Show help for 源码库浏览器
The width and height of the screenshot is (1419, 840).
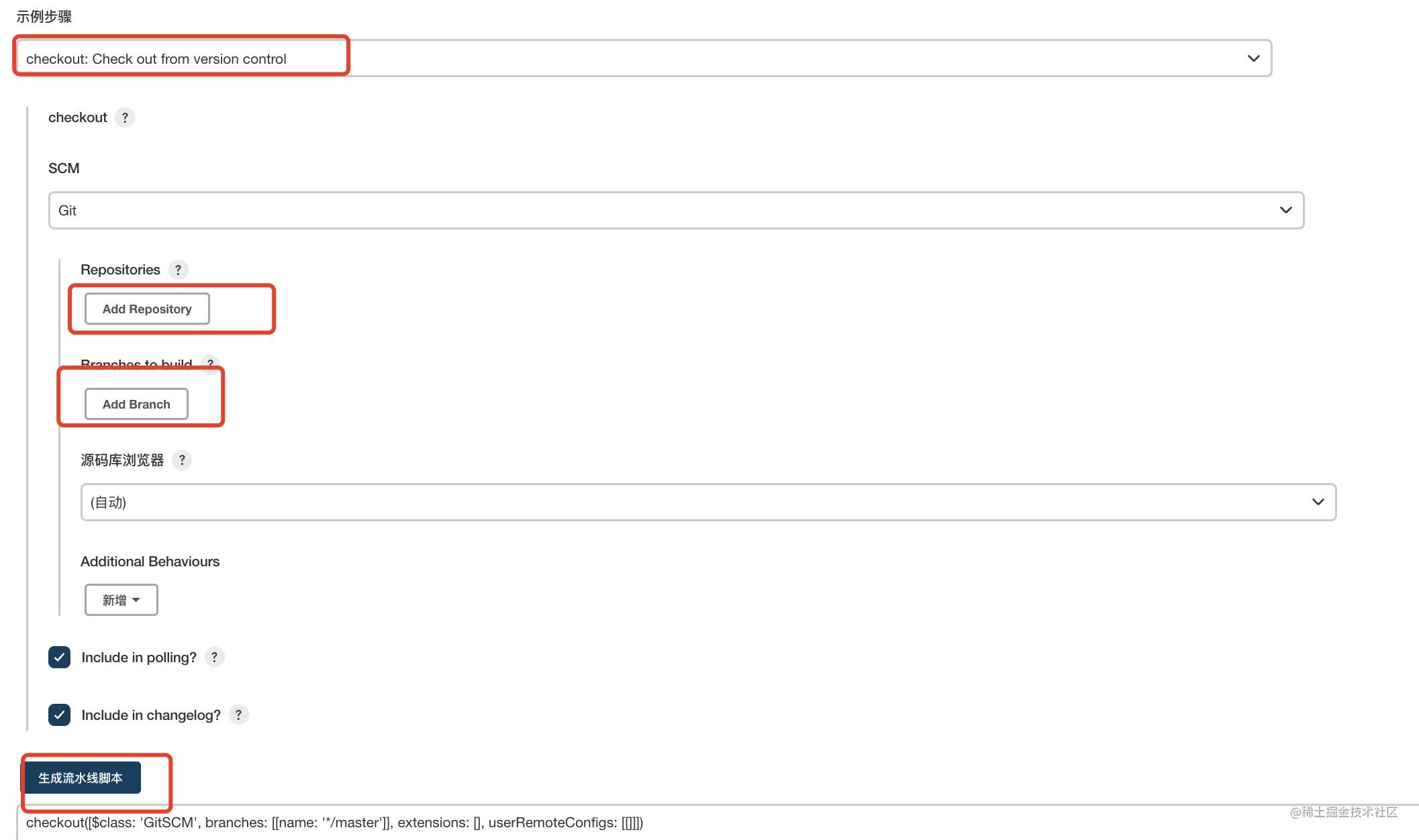point(182,460)
